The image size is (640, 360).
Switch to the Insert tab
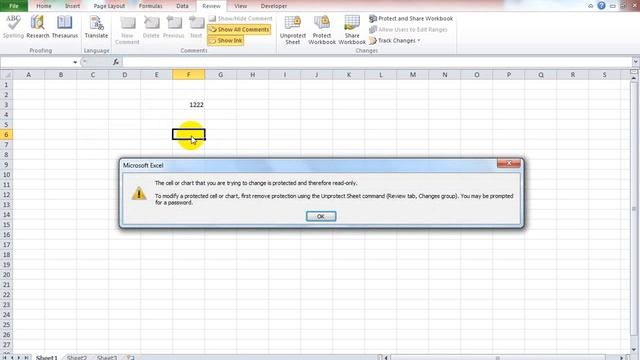[73, 6]
